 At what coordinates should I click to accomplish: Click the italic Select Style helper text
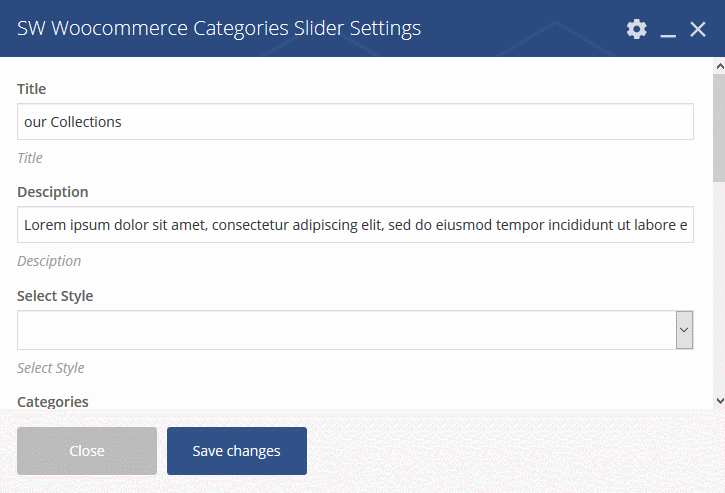coord(51,368)
